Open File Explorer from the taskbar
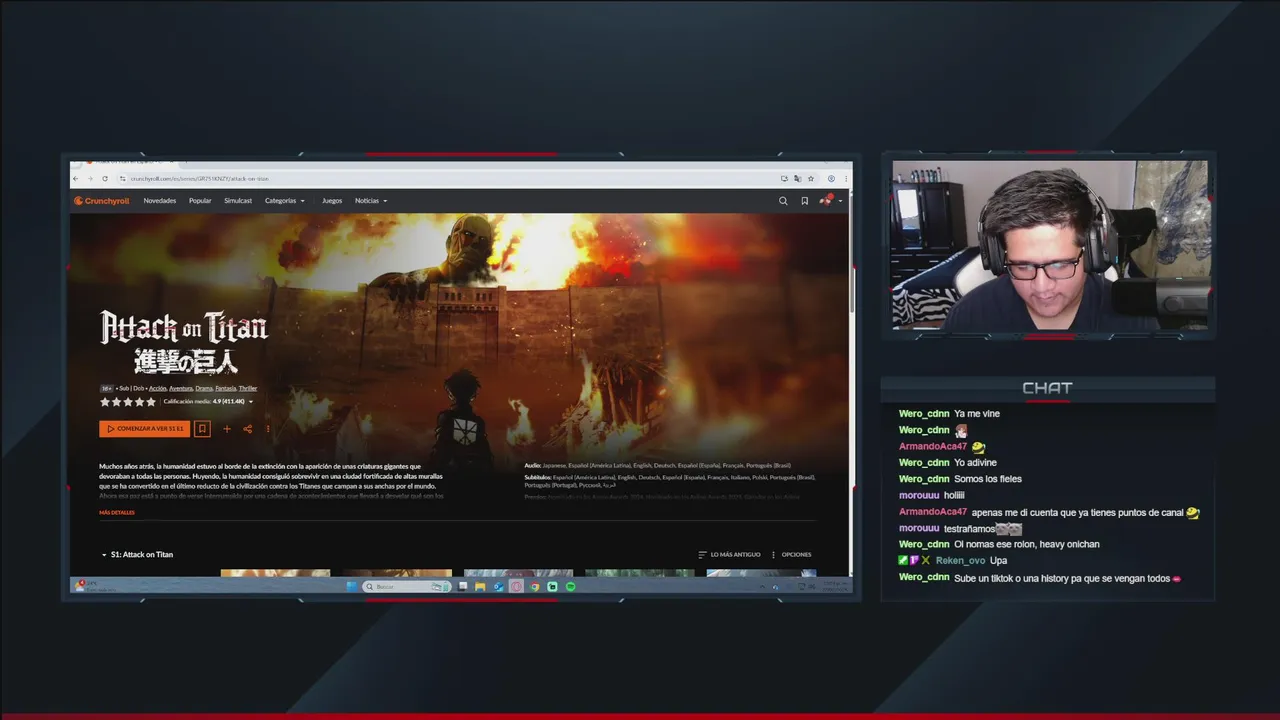 tap(480, 586)
